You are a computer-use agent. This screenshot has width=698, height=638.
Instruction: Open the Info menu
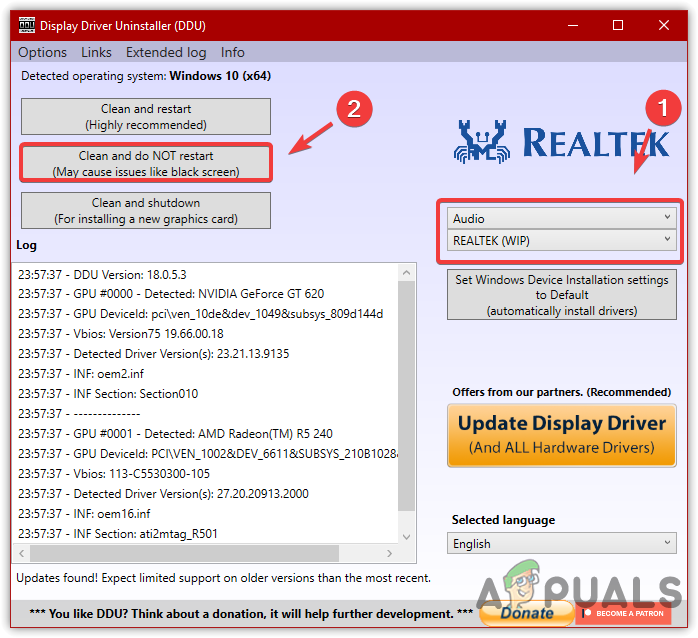[x=232, y=53]
